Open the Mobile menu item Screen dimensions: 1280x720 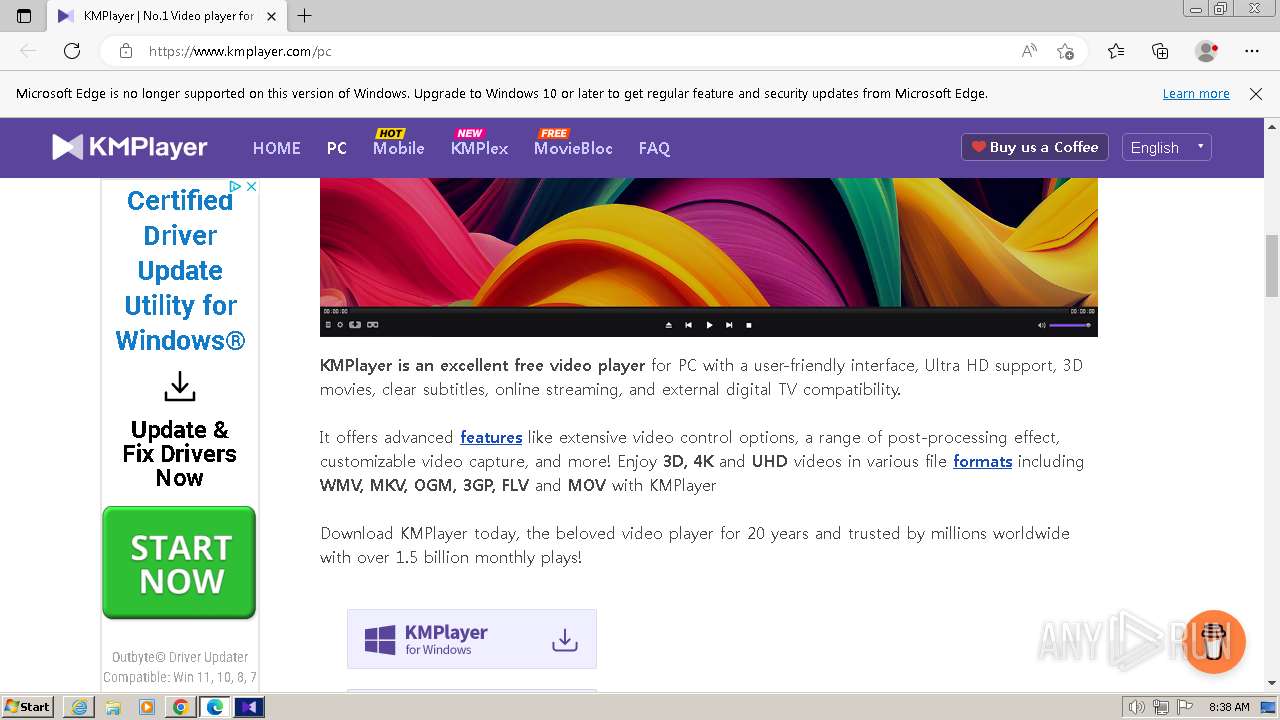(x=399, y=148)
